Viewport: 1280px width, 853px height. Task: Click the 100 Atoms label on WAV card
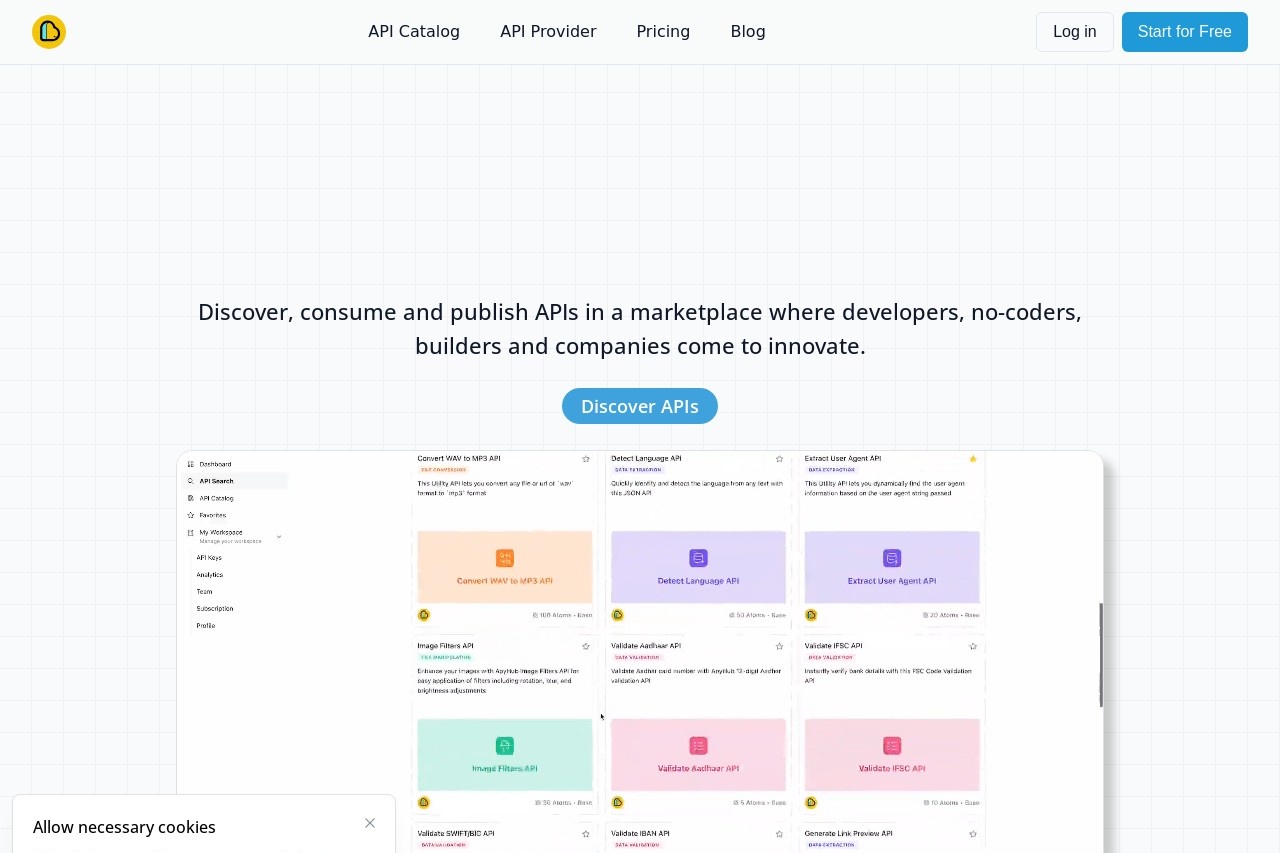coord(563,615)
